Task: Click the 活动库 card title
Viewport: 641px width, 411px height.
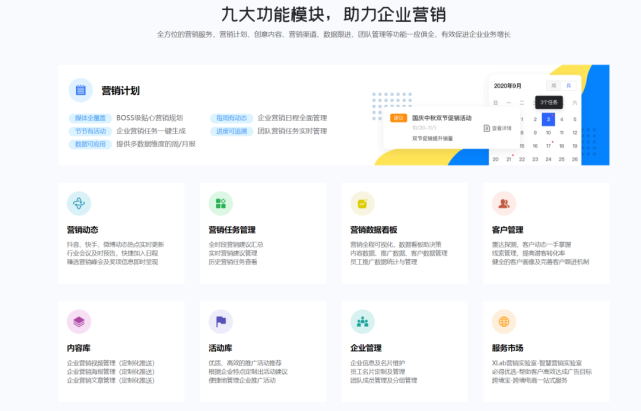Action: click(220, 348)
